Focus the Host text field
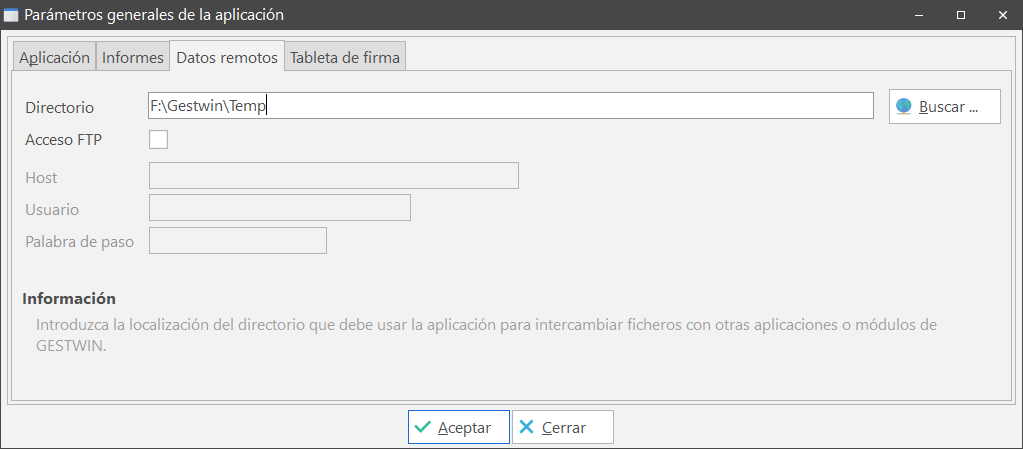The width and height of the screenshot is (1023, 449). (333, 176)
